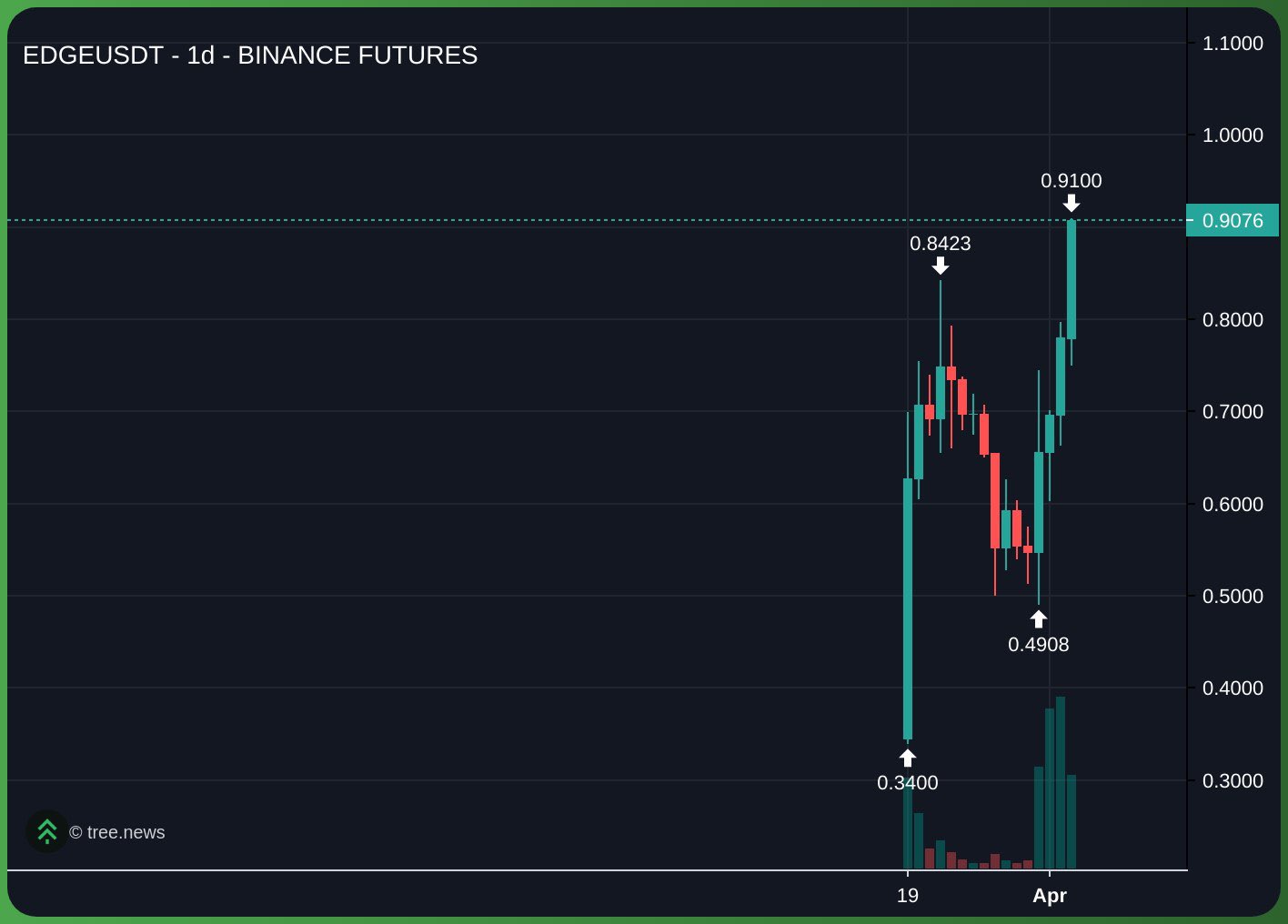Click the 0.3400 low price annotation
This screenshot has width=1288, height=924.
pyautogui.click(x=908, y=783)
